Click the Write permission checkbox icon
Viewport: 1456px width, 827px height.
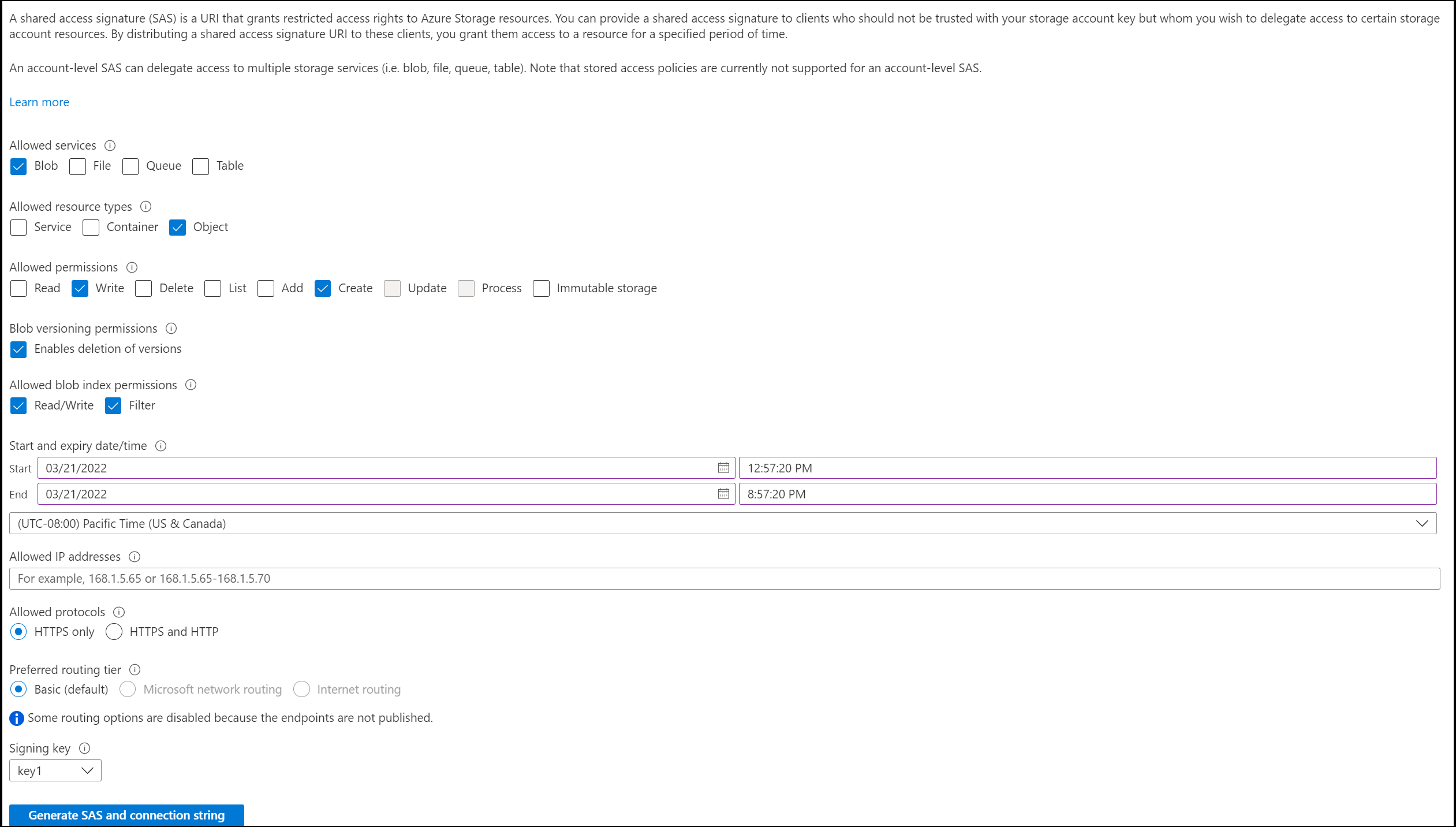point(80,288)
